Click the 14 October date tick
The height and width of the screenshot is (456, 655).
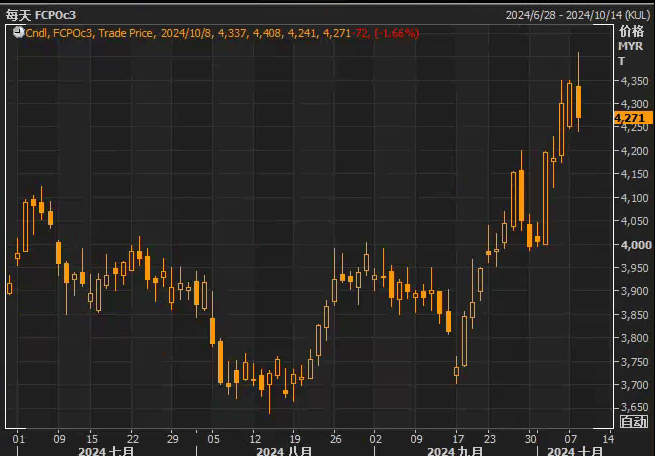tap(608, 439)
